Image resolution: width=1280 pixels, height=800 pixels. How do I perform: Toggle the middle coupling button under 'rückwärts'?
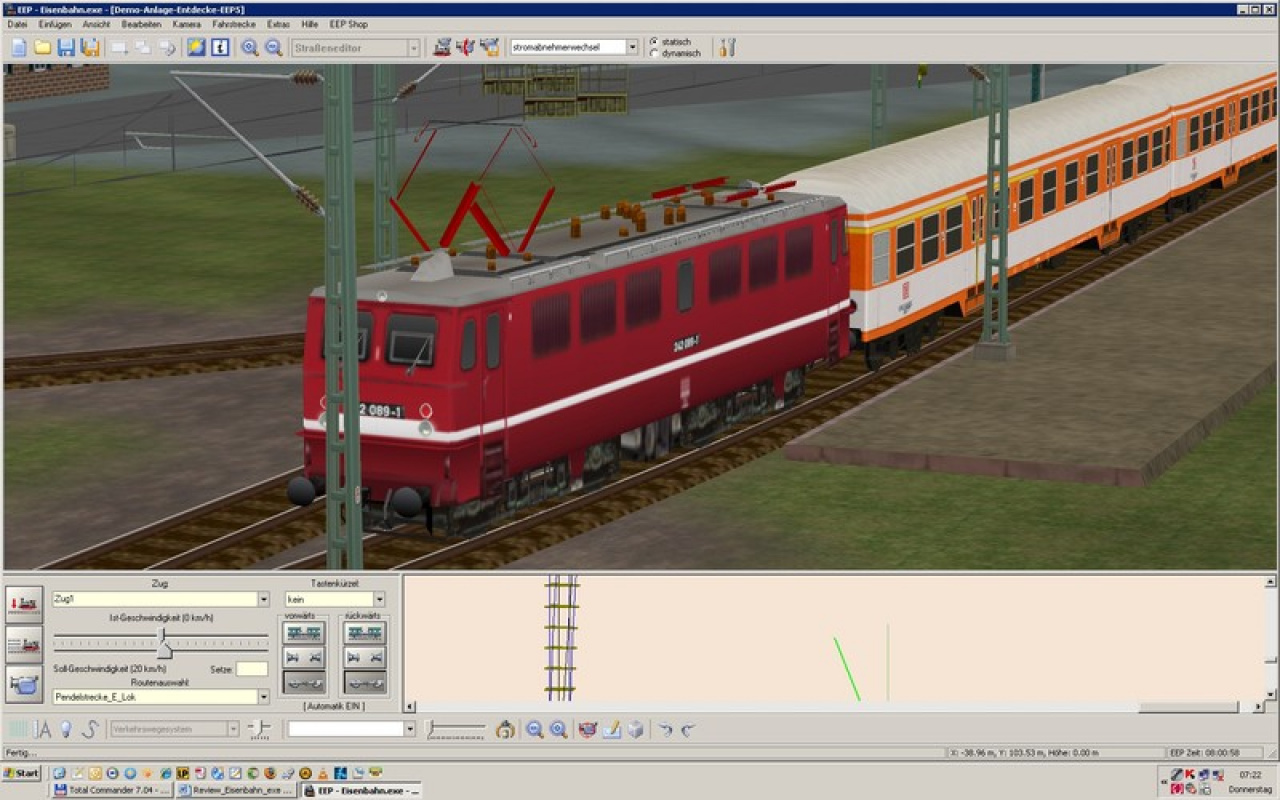click(365, 657)
